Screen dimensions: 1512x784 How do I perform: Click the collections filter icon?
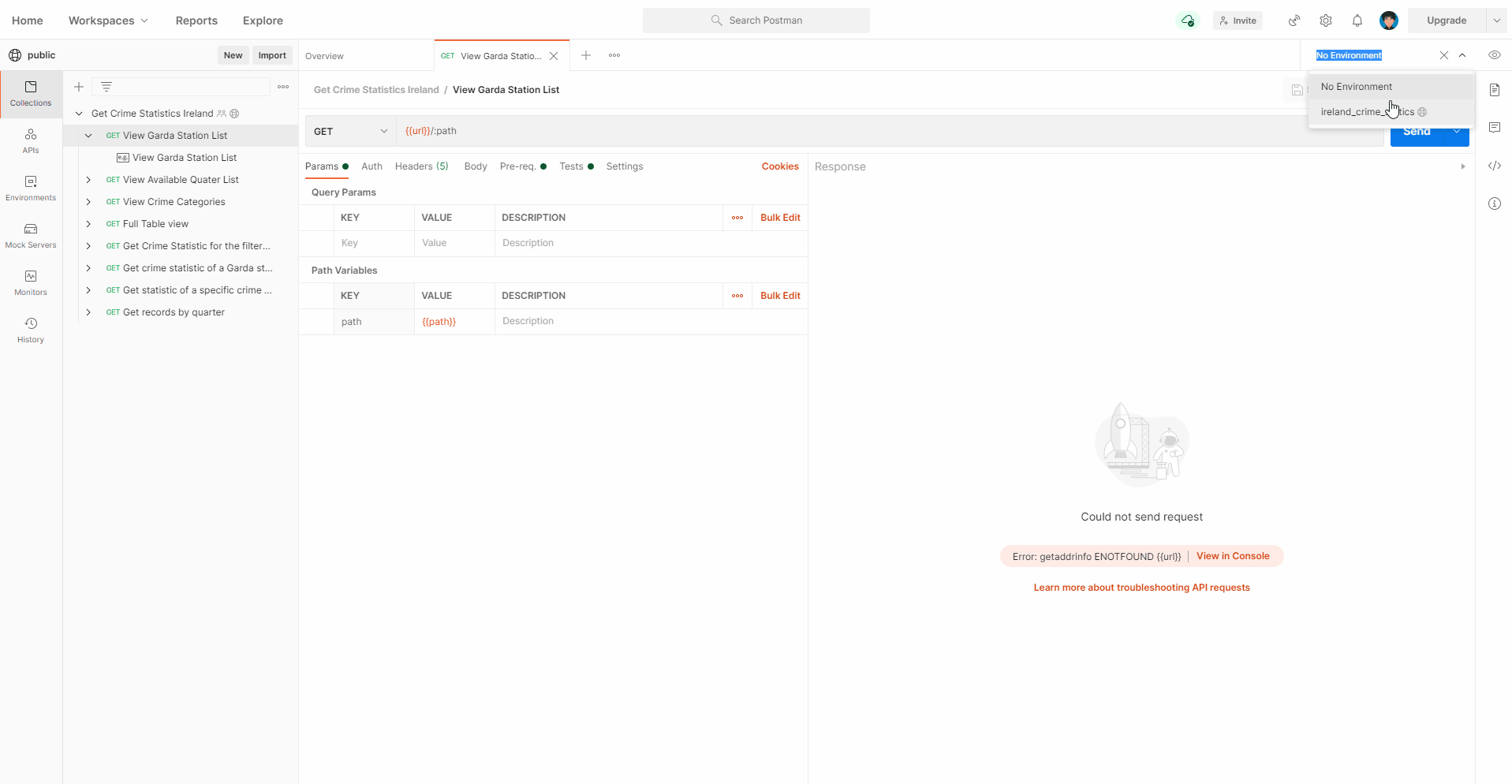click(106, 87)
